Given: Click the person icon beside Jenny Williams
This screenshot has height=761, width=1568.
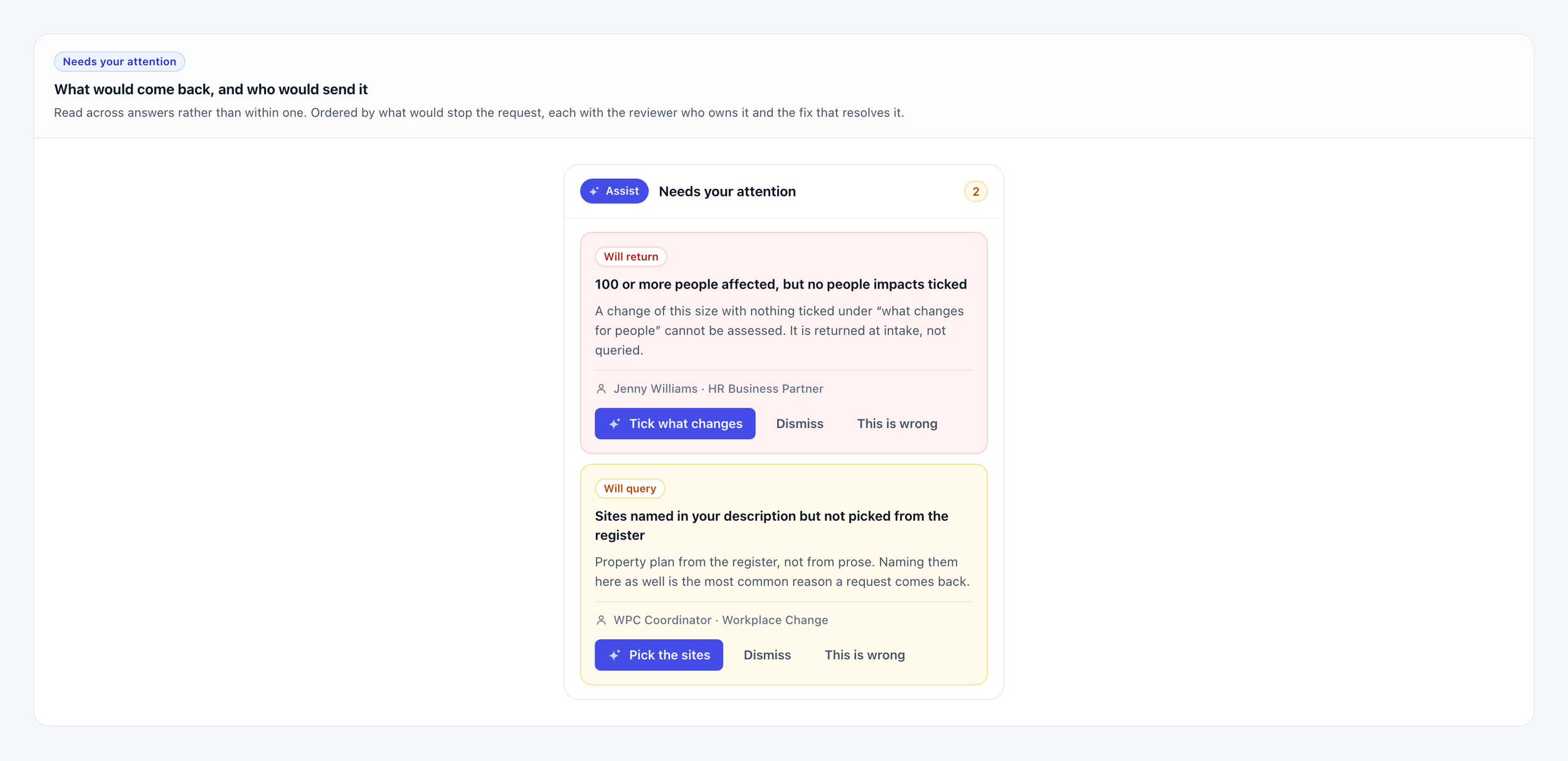Looking at the screenshot, I should pyautogui.click(x=601, y=389).
